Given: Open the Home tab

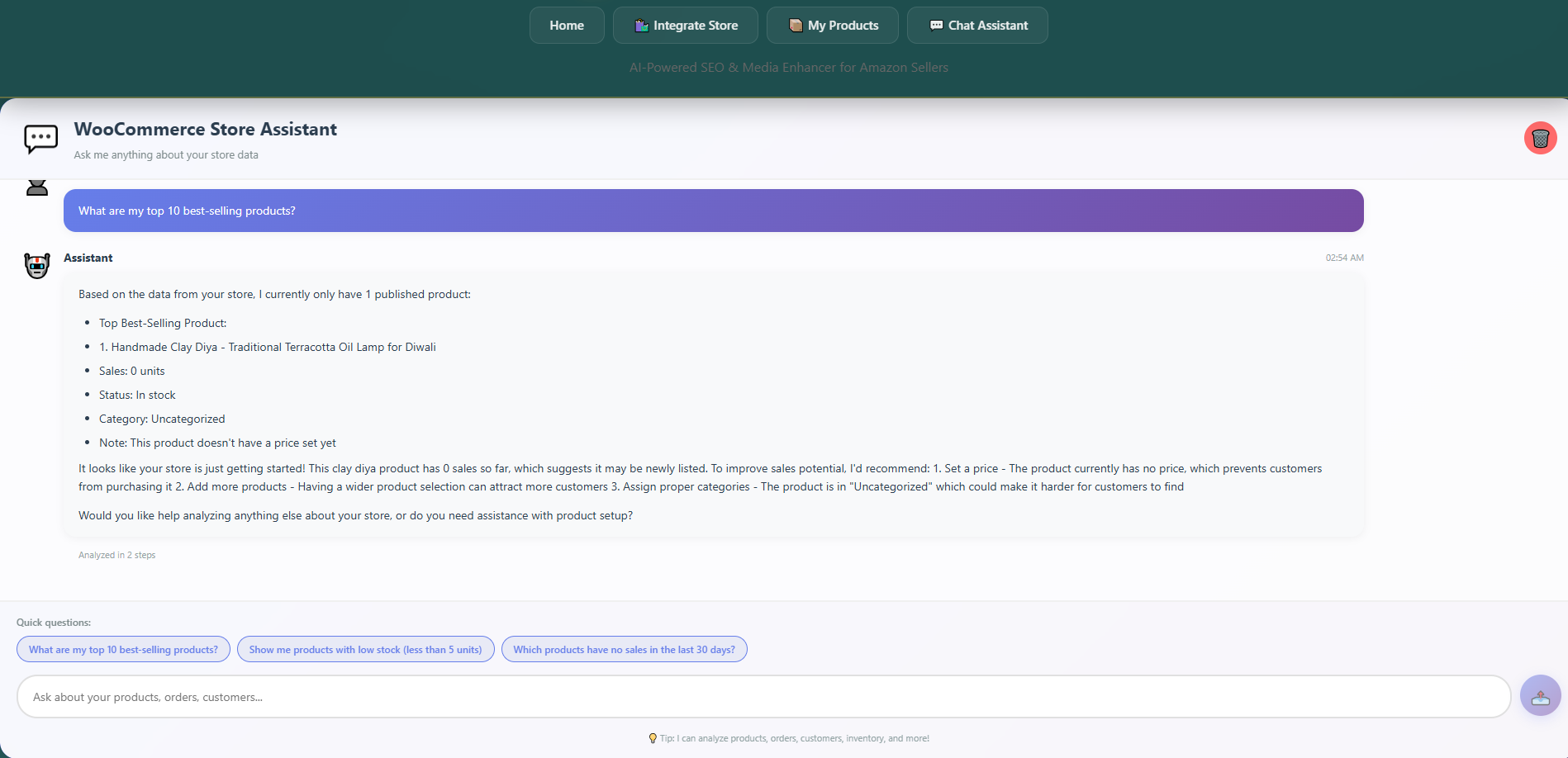Looking at the screenshot, I should click(x=567, y=26).
